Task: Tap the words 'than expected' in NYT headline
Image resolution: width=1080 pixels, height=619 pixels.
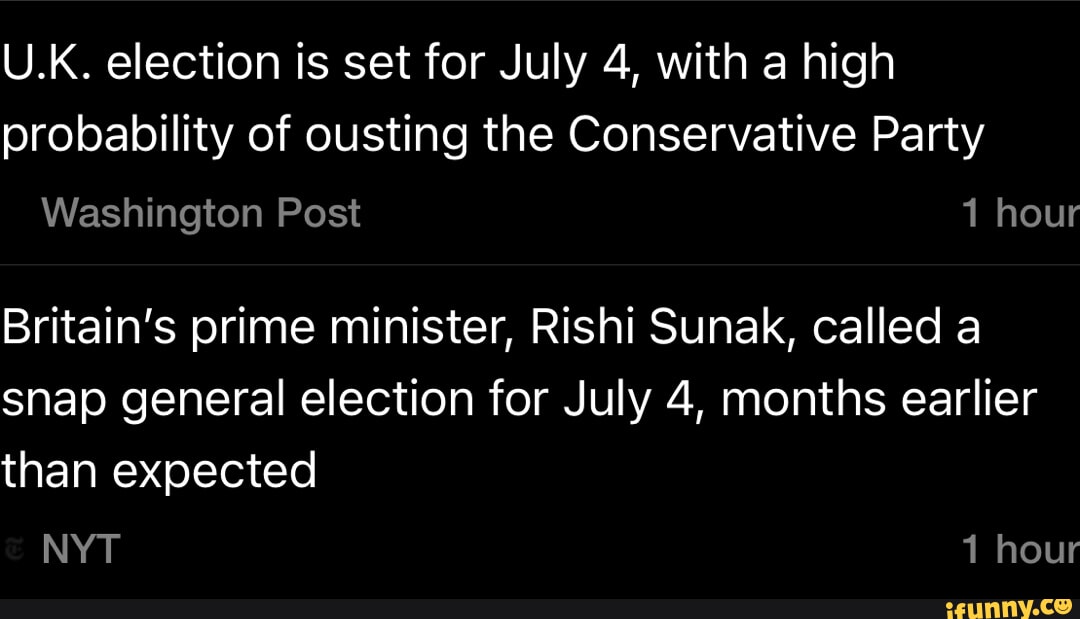Action: click(x=158, y=468)
